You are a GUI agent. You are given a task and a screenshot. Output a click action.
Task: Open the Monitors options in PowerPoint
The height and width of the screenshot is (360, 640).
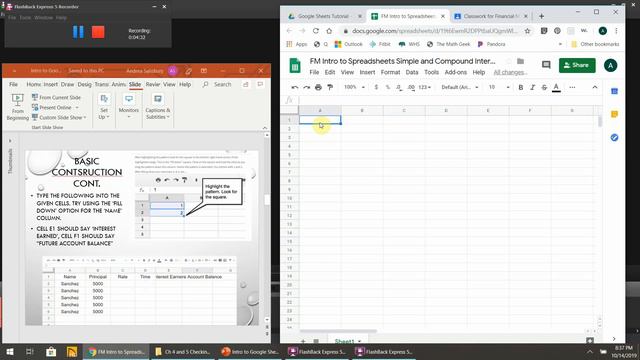(129, 107)
